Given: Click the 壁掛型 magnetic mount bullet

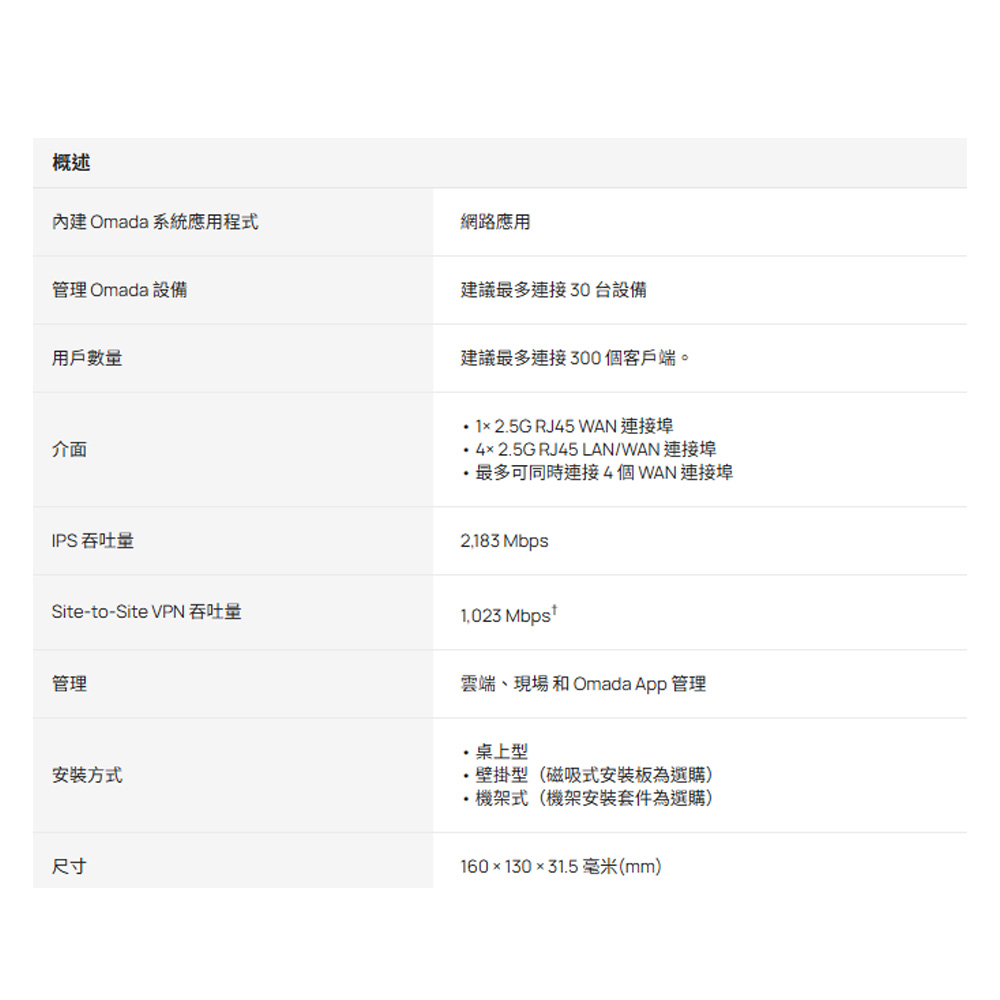Looking at the screenshot, I should coord(594,776).
